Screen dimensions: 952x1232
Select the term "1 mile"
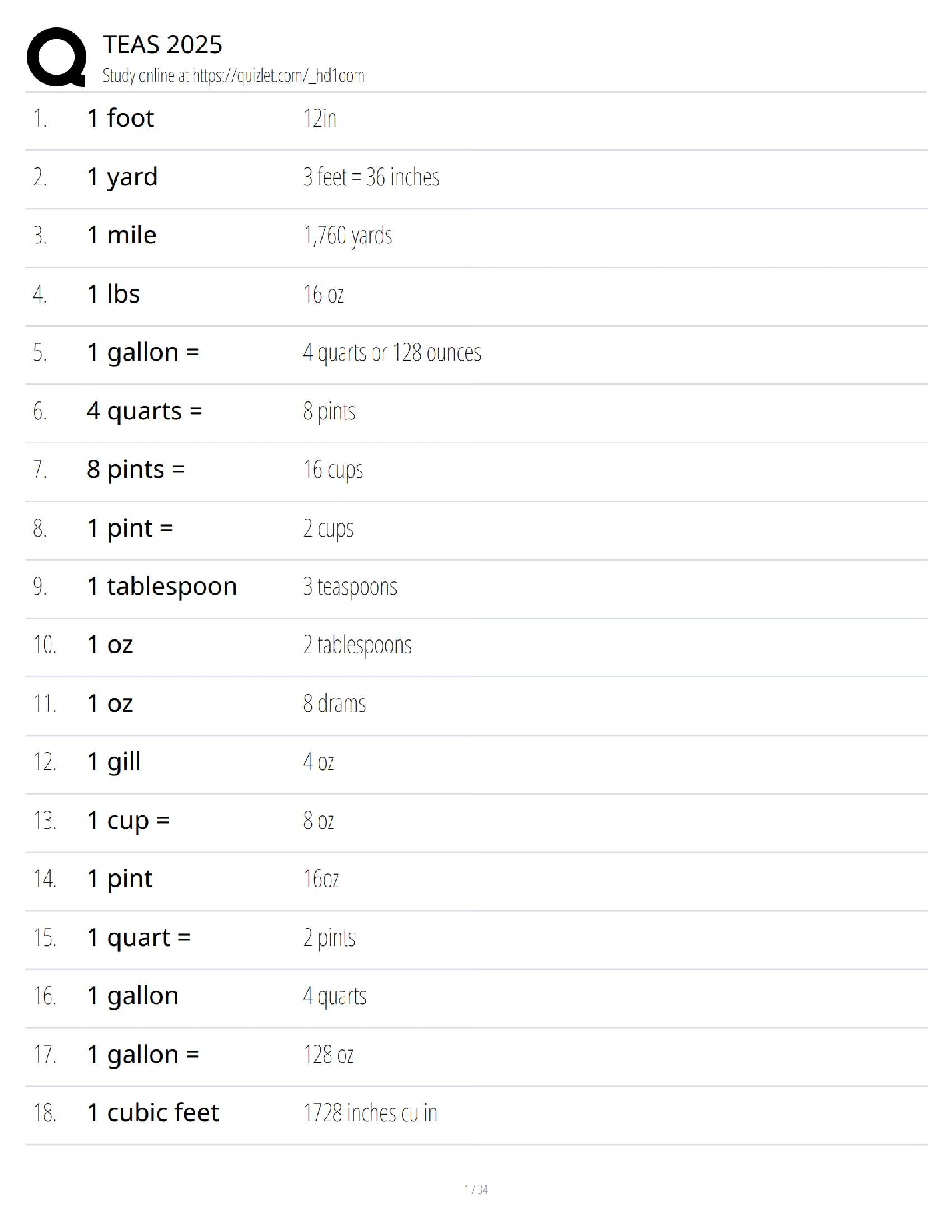coord(121,235)
